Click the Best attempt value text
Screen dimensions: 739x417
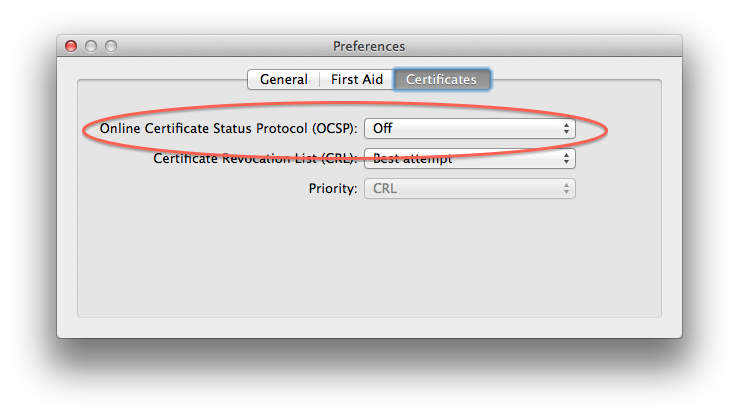tap(412, 158)
